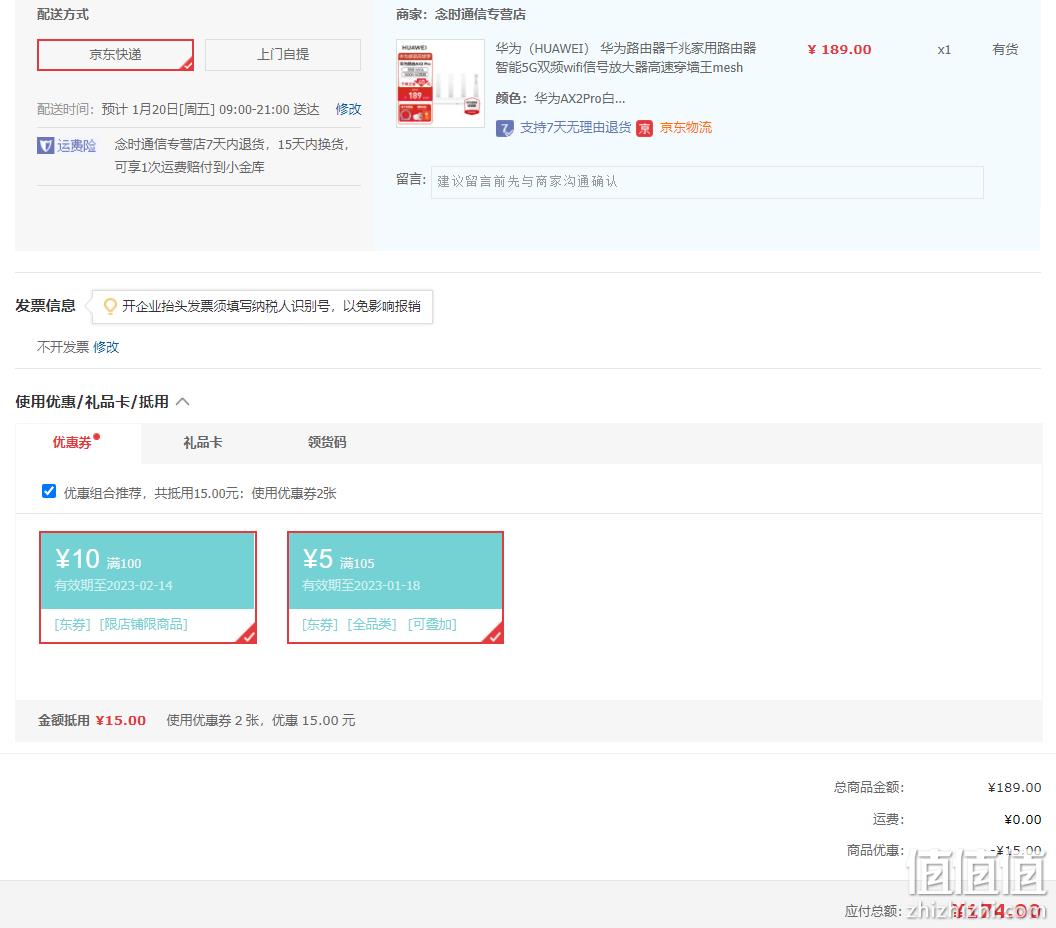Choose 上门自提 pickup option
This screenshot has width=1056, height=928.
click(x=283, y=55)
